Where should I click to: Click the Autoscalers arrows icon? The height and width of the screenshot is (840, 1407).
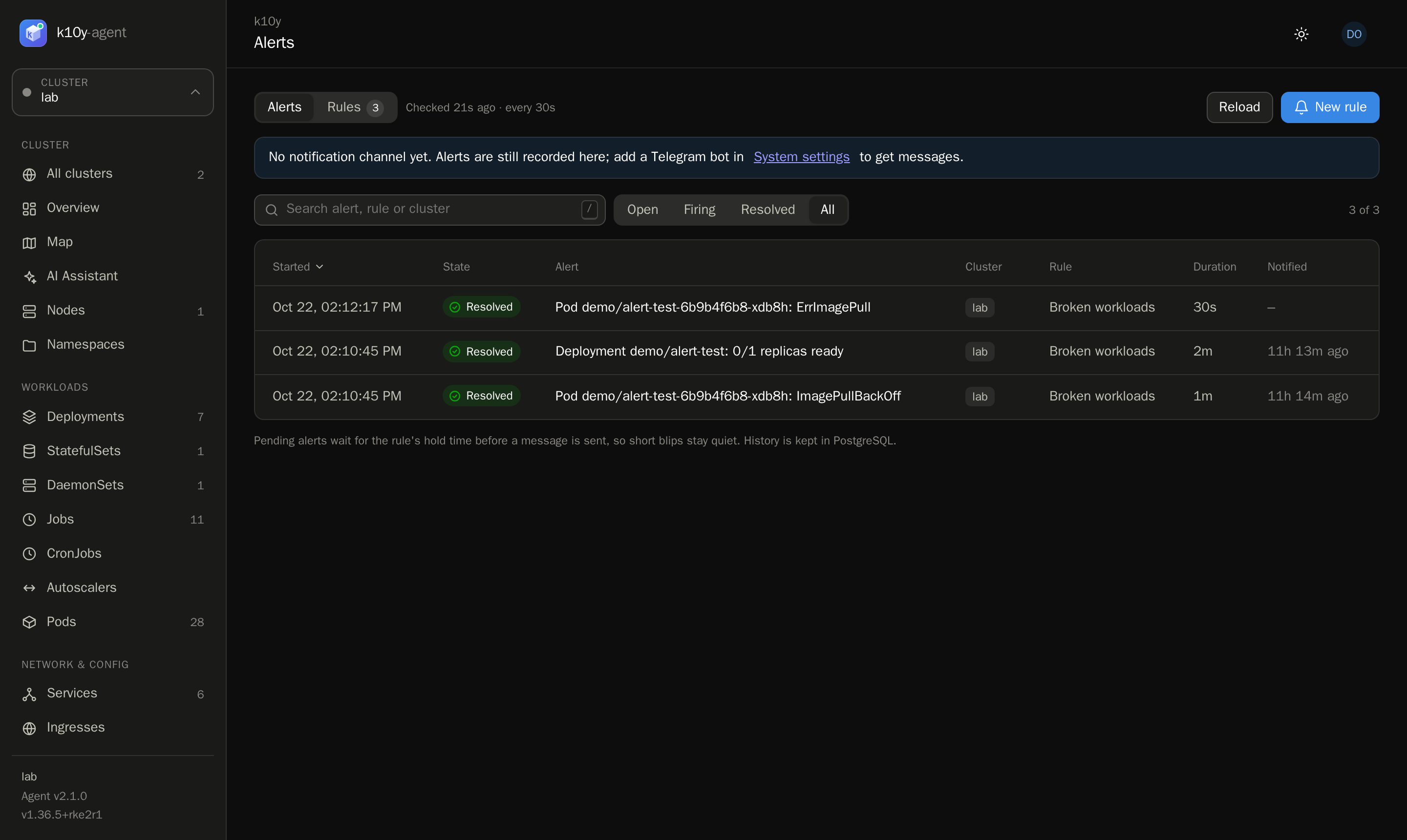pyautogui.click(x=29, y=588)
